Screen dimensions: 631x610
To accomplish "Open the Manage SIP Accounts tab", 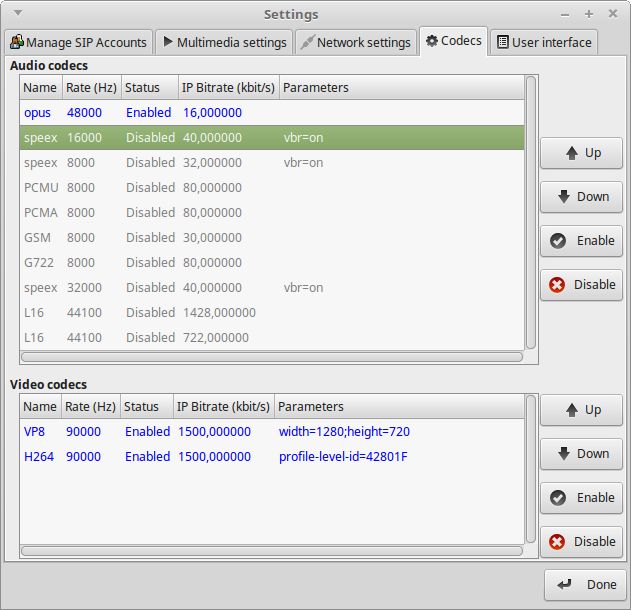I will tap(79, 42).
